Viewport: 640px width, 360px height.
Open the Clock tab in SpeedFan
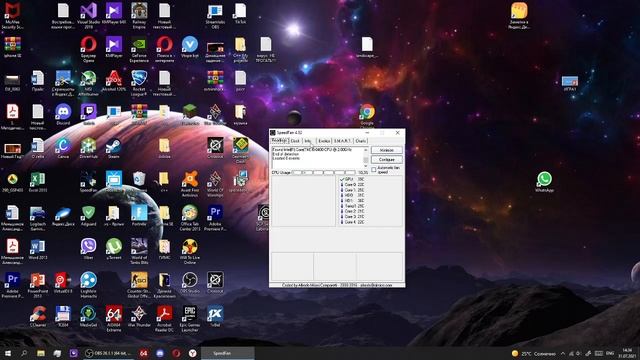point(295,141)
